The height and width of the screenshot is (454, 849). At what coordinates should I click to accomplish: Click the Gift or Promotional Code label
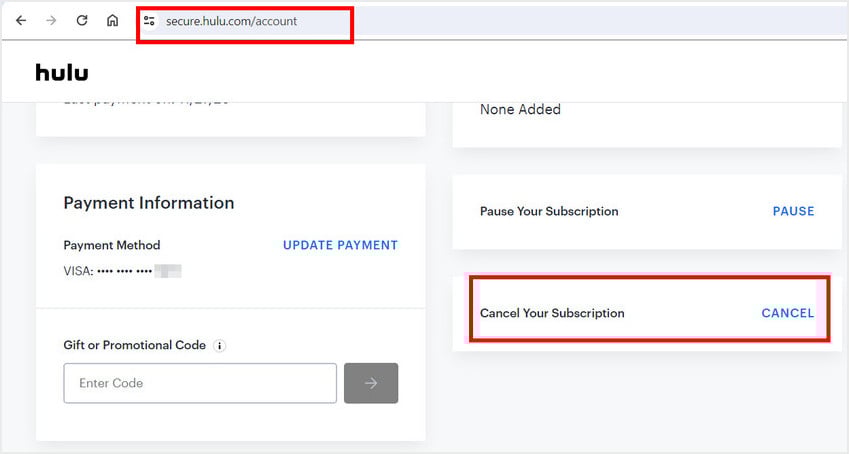click(x=134, y=345)
